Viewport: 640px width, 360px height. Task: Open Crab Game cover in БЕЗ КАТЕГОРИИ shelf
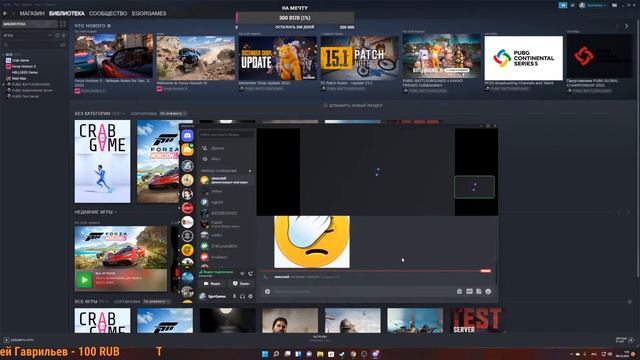[102, 161]
